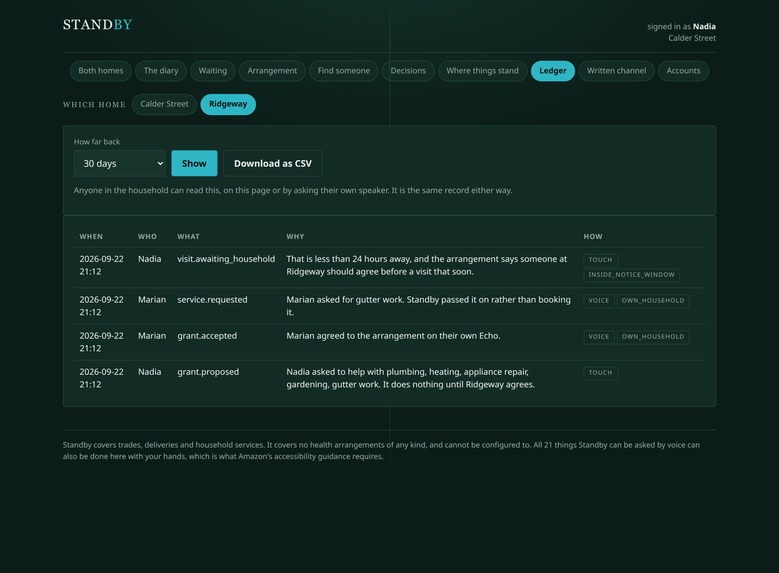This screenshot has width=779, height=573.
Task: Open Where things stand tab
Action: (482, 71)
